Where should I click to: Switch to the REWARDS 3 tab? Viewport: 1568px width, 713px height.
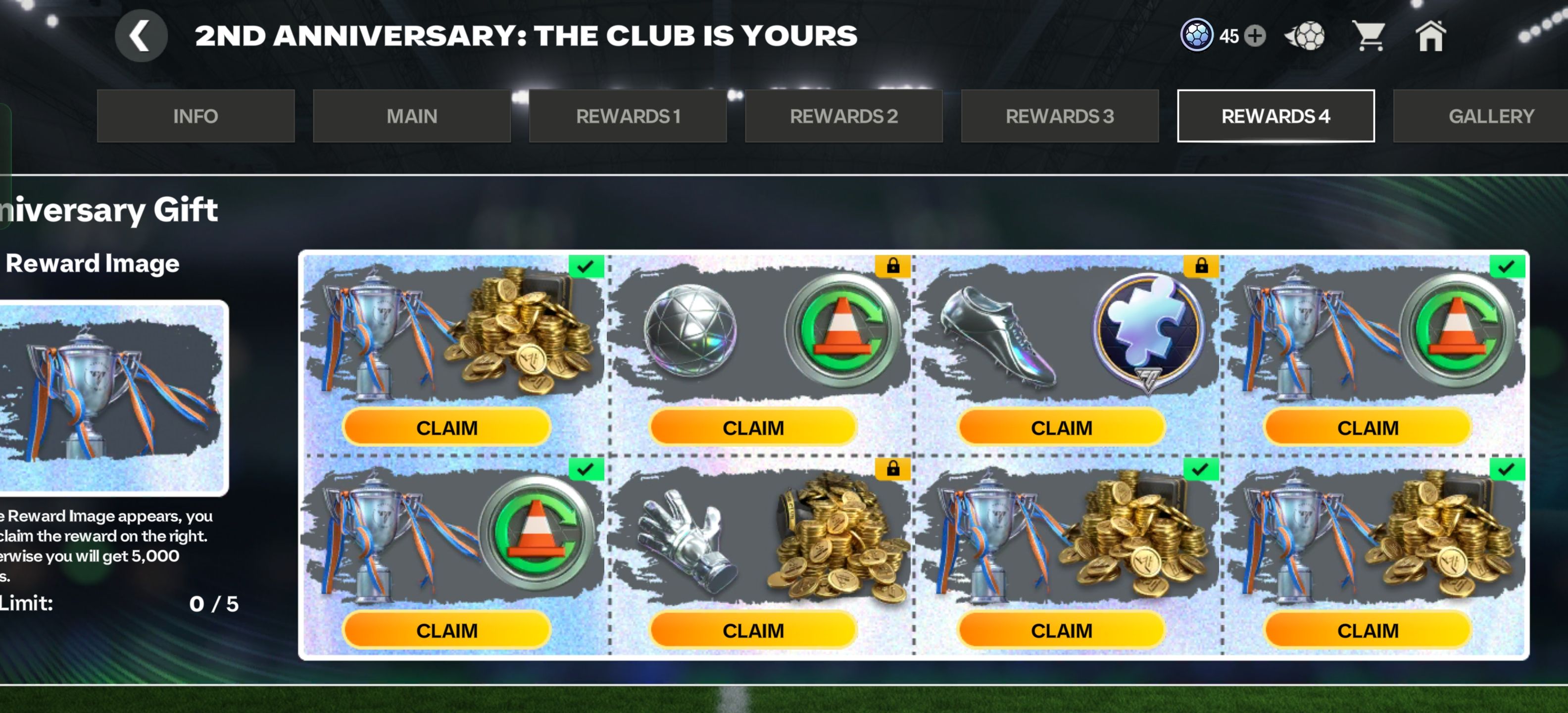[1060, 116]
